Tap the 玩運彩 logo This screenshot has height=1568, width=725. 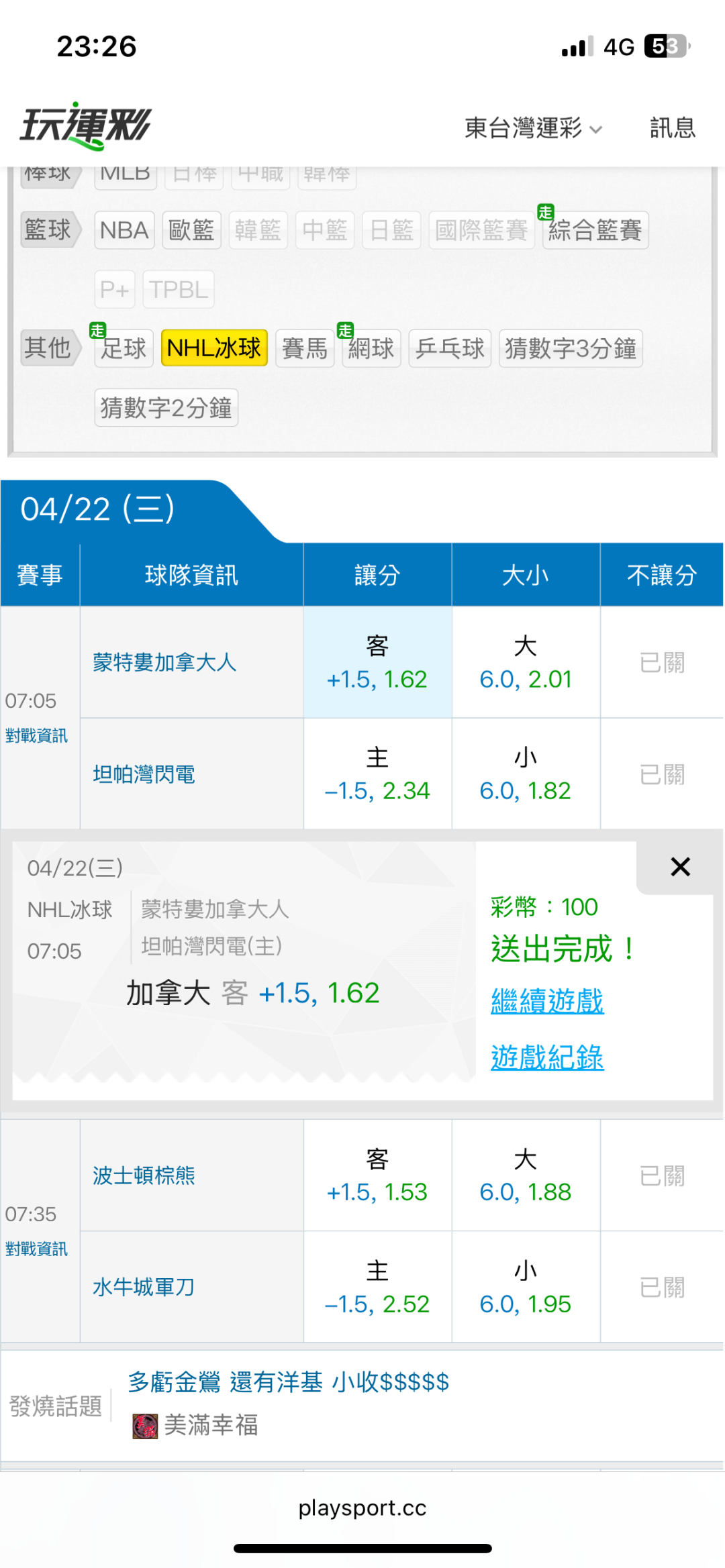(86, 125)
